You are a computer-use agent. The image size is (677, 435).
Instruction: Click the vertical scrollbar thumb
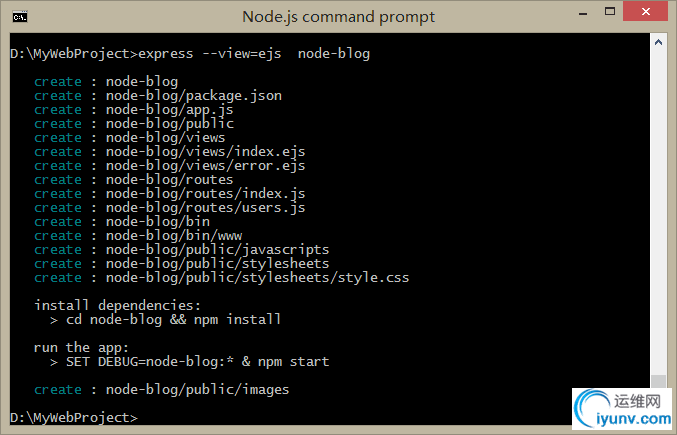pos(658,381)
